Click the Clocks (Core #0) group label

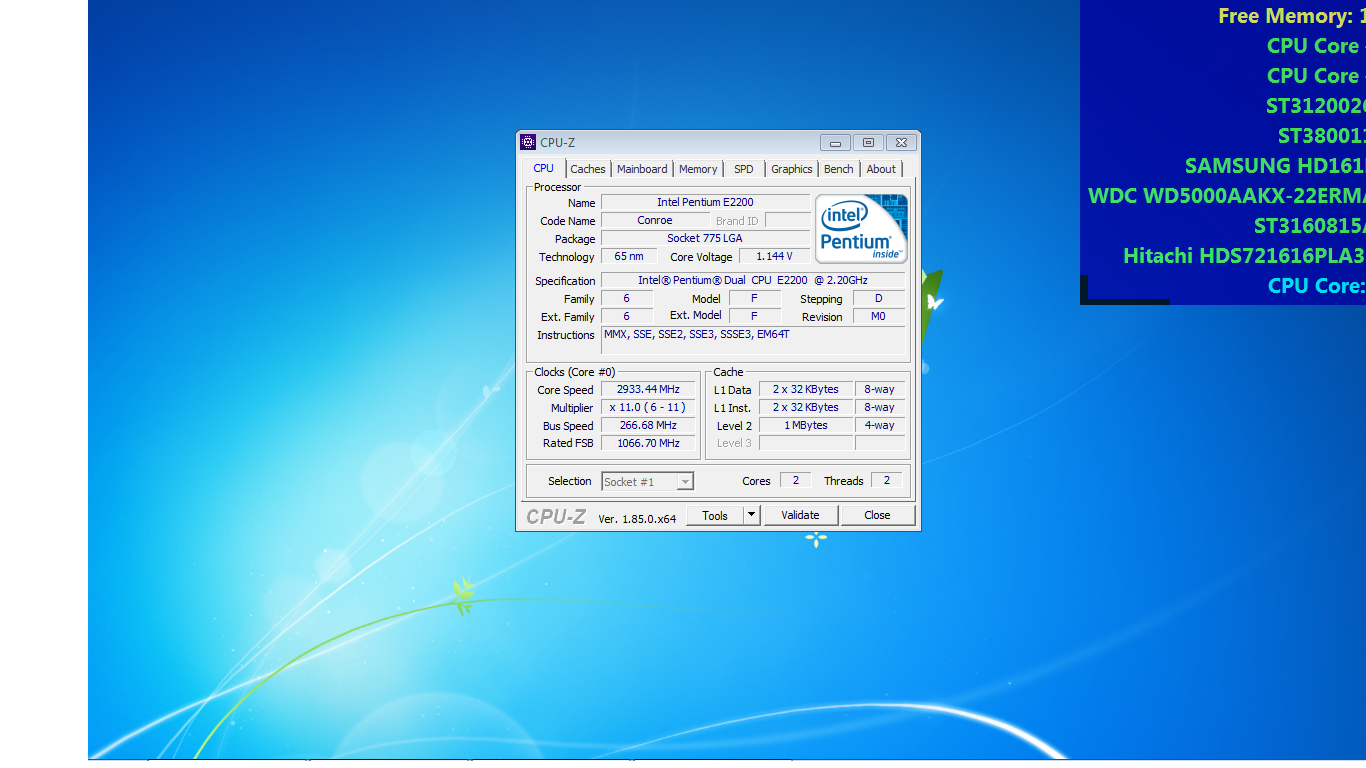pos(575,372)
